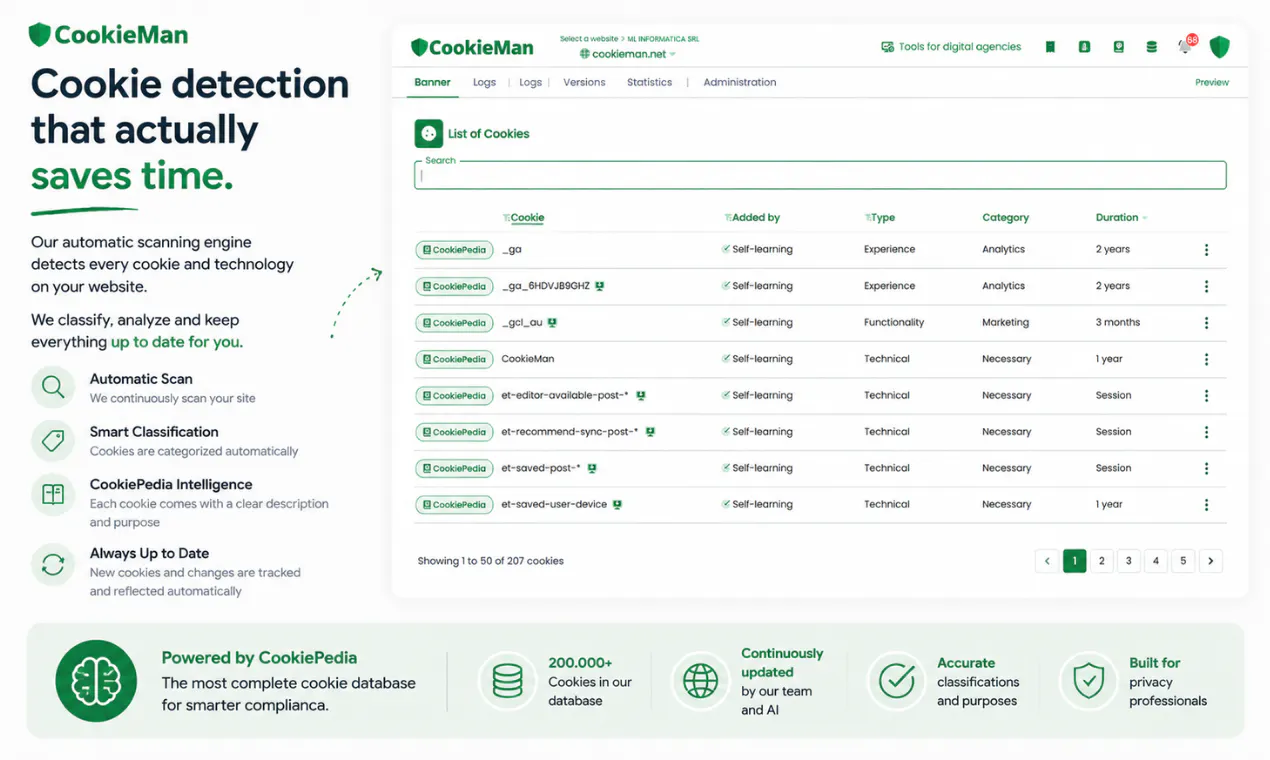
Task: Go to page 4 of cookies
Action: coord(1156,561)
